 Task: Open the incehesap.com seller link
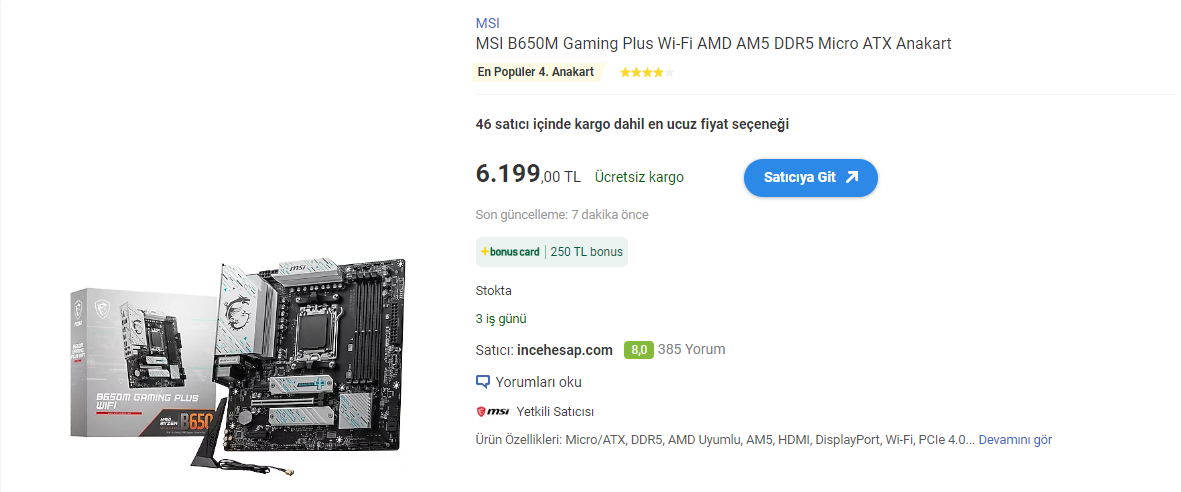pos(565,350)
